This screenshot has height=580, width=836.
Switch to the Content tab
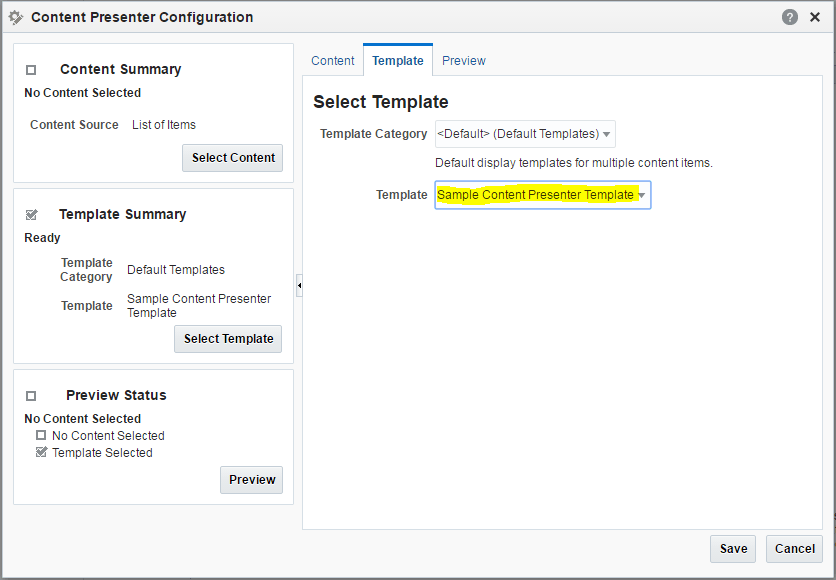333,61
